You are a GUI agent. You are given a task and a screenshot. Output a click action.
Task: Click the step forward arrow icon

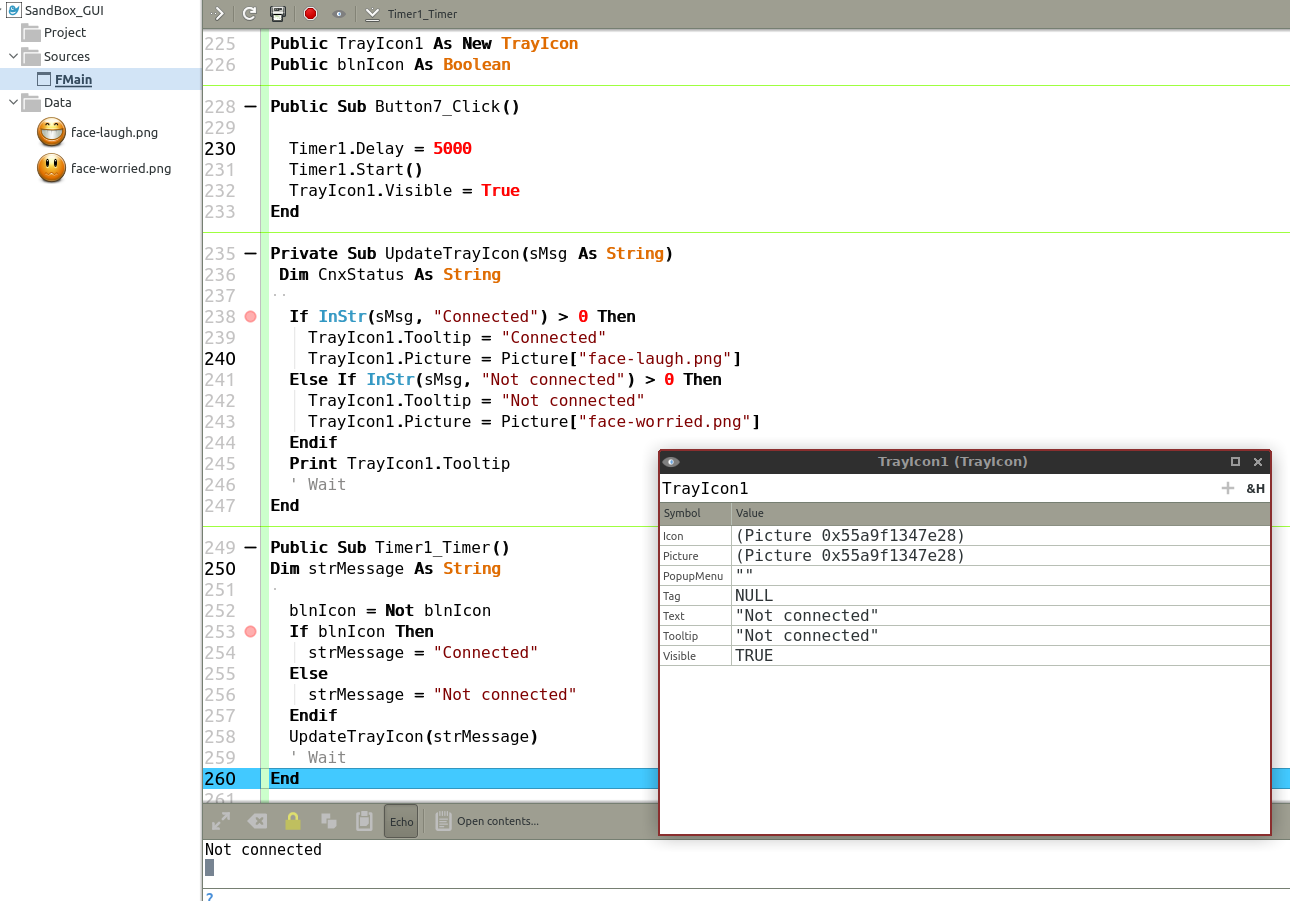[x=219, y=14]
